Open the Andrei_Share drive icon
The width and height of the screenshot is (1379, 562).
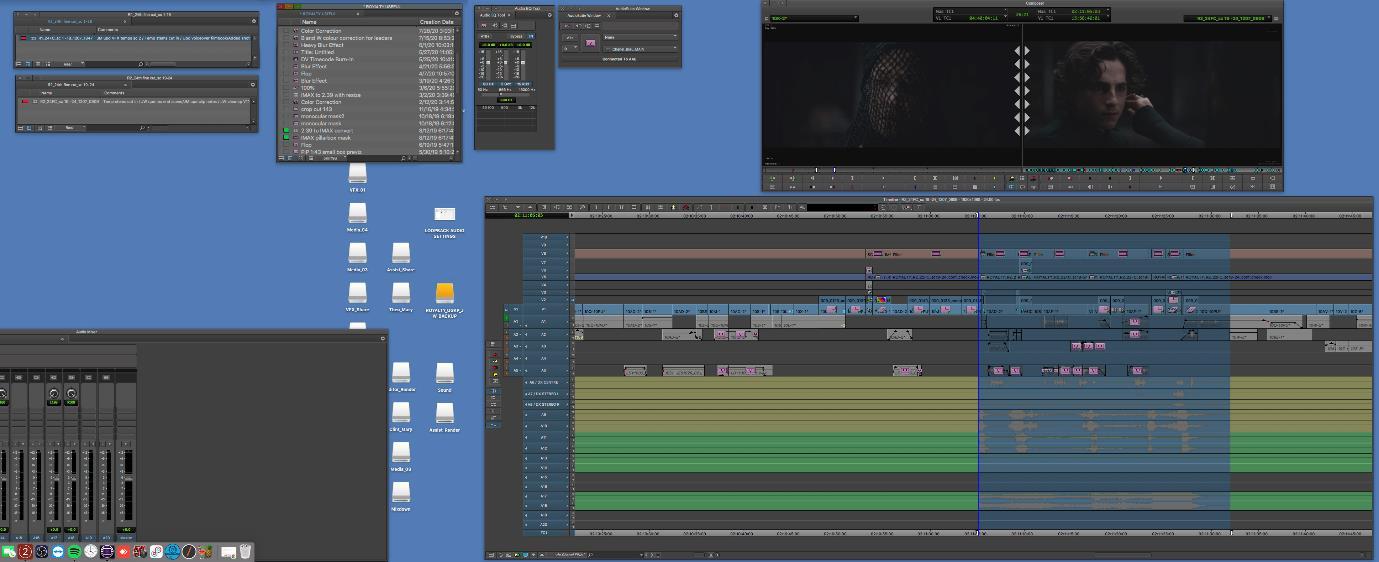[401, 252]
